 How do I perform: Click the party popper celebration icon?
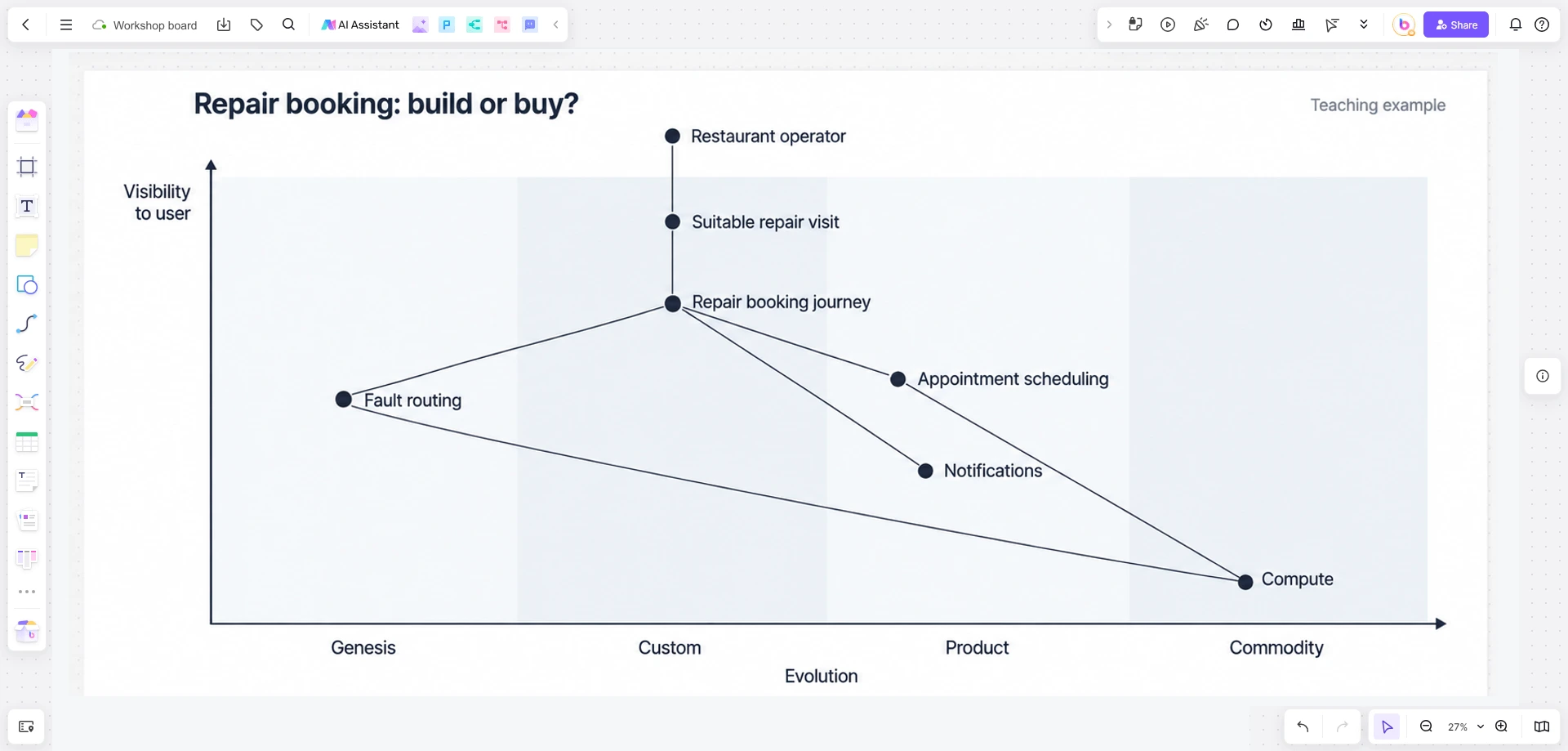[1200, 25]
